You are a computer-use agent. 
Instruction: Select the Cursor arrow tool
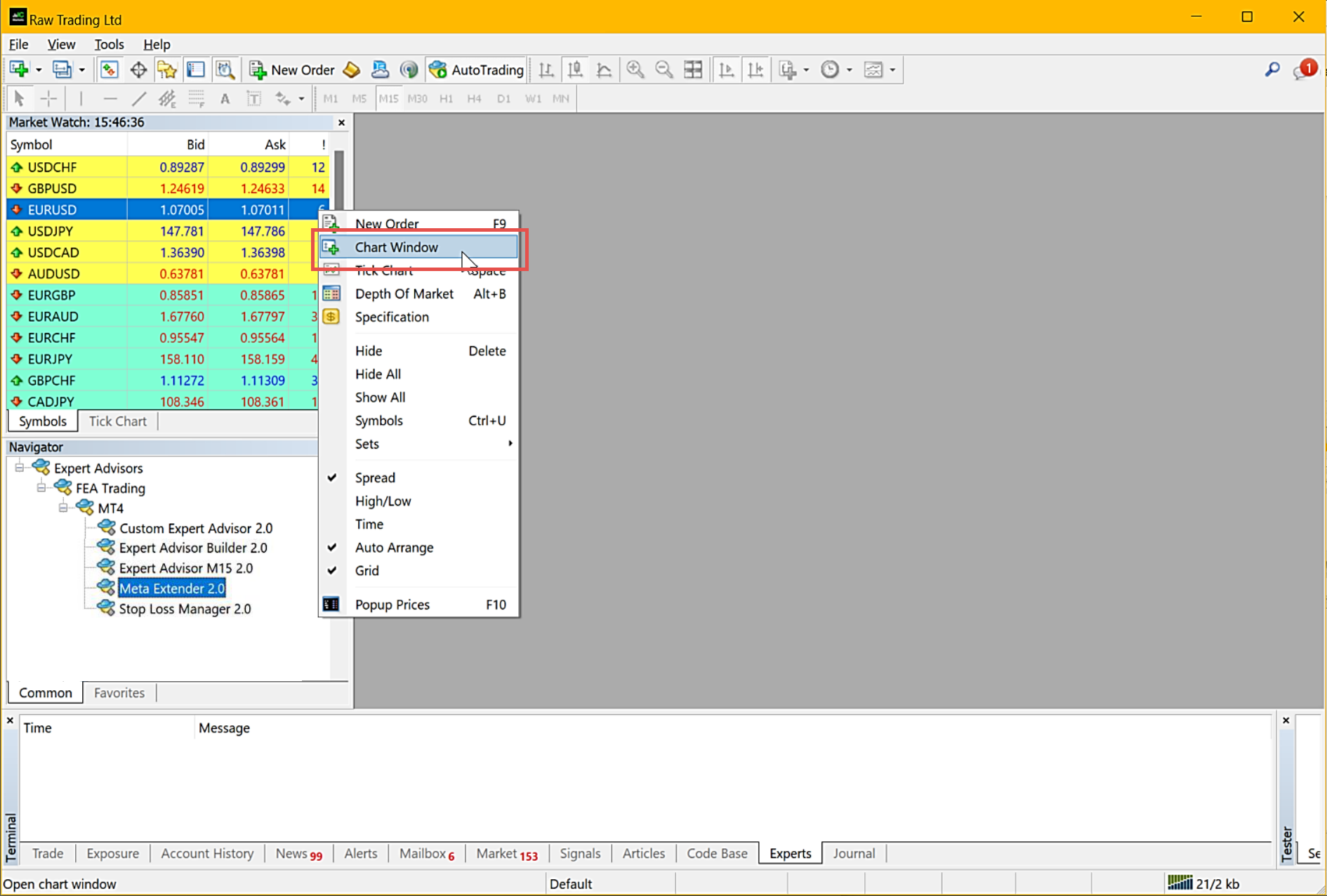pyautogui.click(x=19, y=98)
